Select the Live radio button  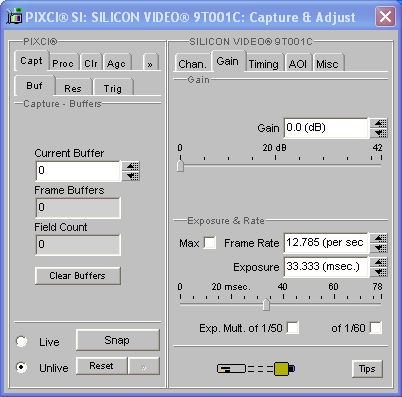click(22, 341)
